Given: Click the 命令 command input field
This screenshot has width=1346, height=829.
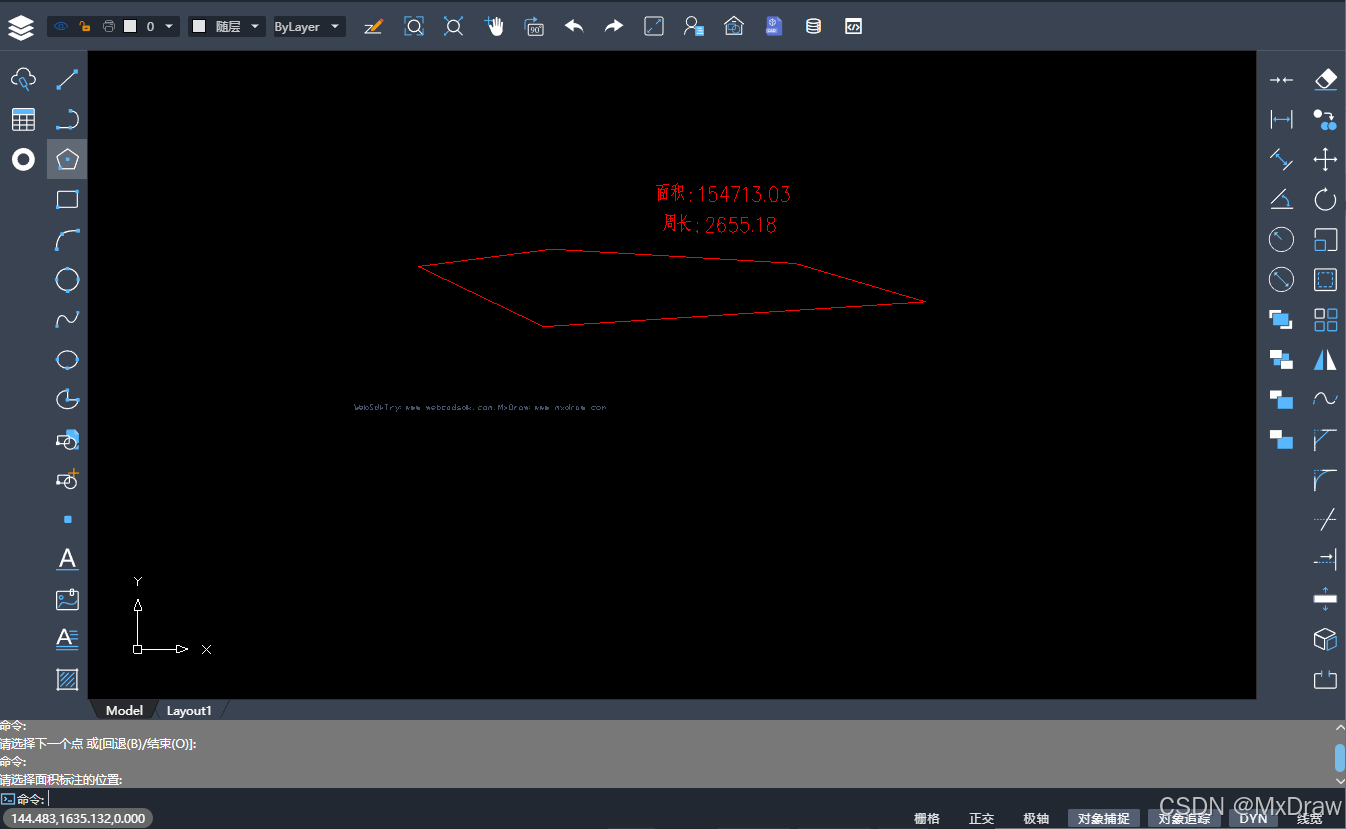Looking at the screenshot, I should pyautogui.click(x=672, y=799).
